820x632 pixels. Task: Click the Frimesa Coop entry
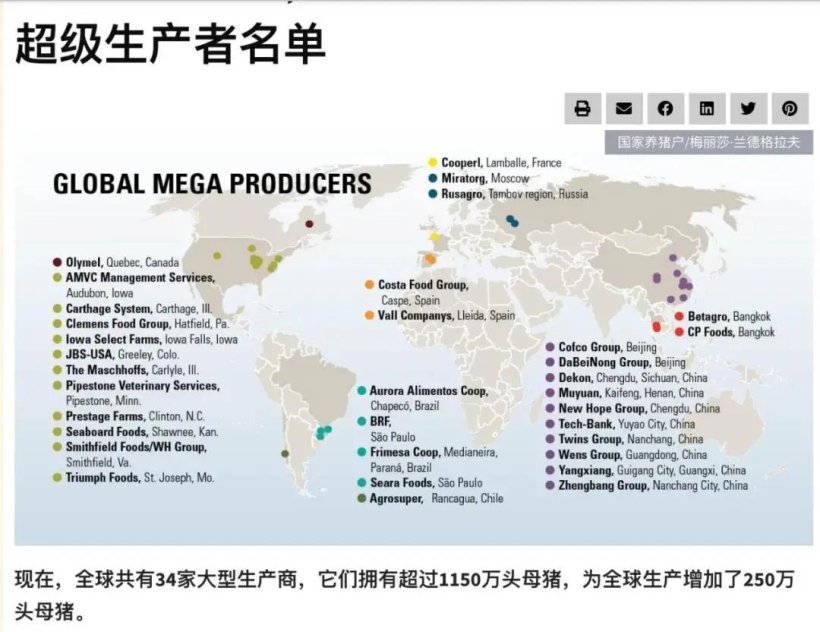point(428,459)
